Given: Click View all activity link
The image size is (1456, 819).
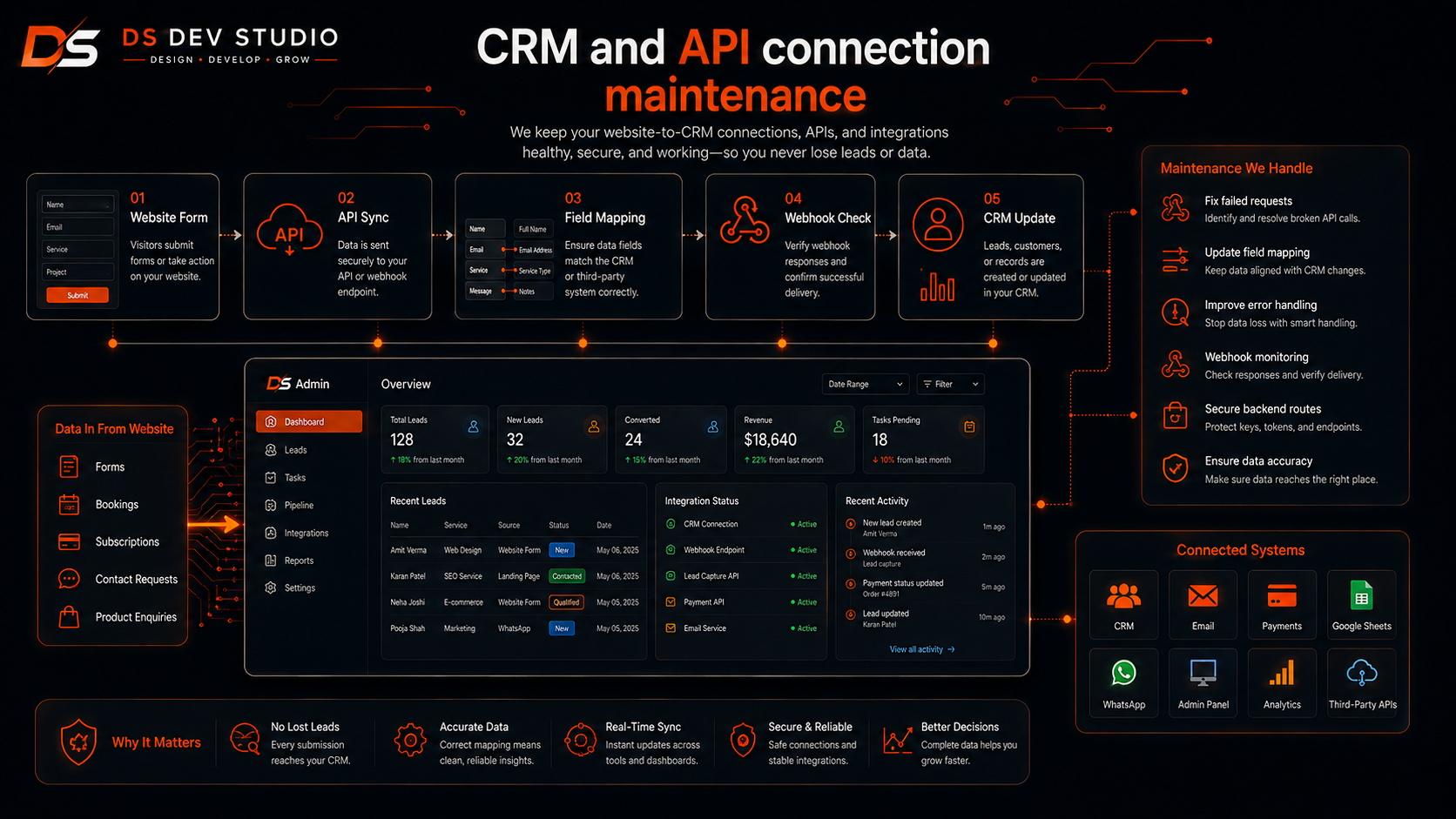Looking at the screenshot, I should pos(922,649).
